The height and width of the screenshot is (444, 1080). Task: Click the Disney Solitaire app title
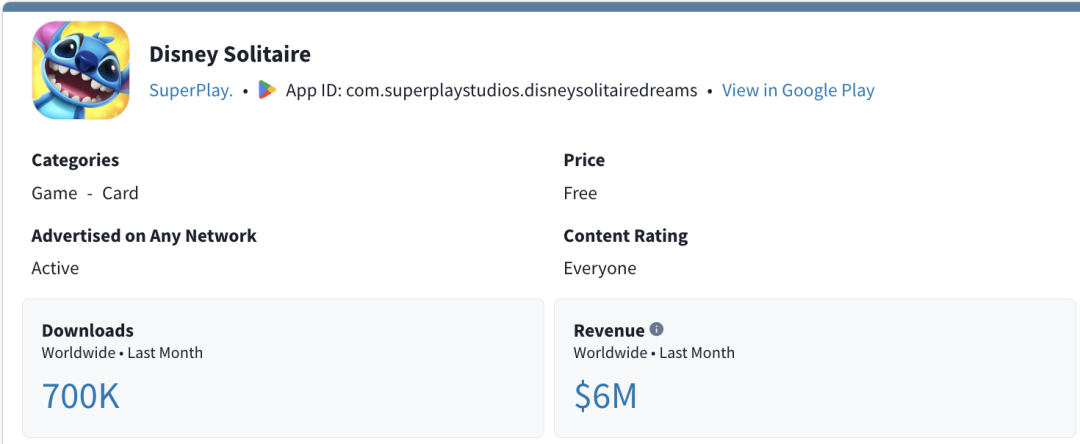pos(230,54)
